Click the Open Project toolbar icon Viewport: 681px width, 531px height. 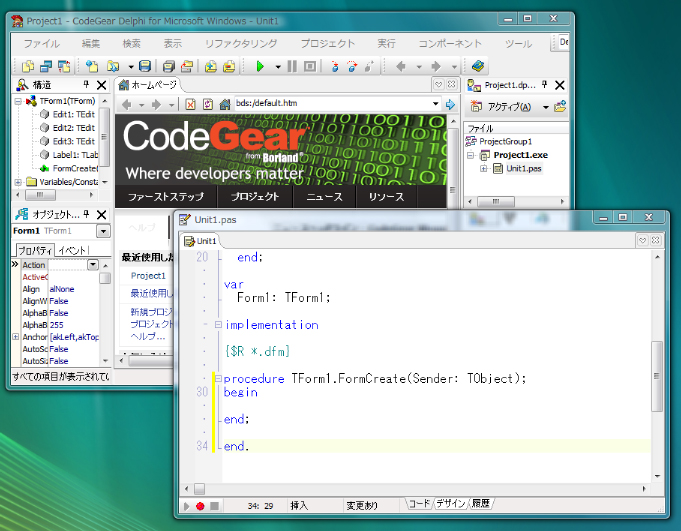[187, 66]
